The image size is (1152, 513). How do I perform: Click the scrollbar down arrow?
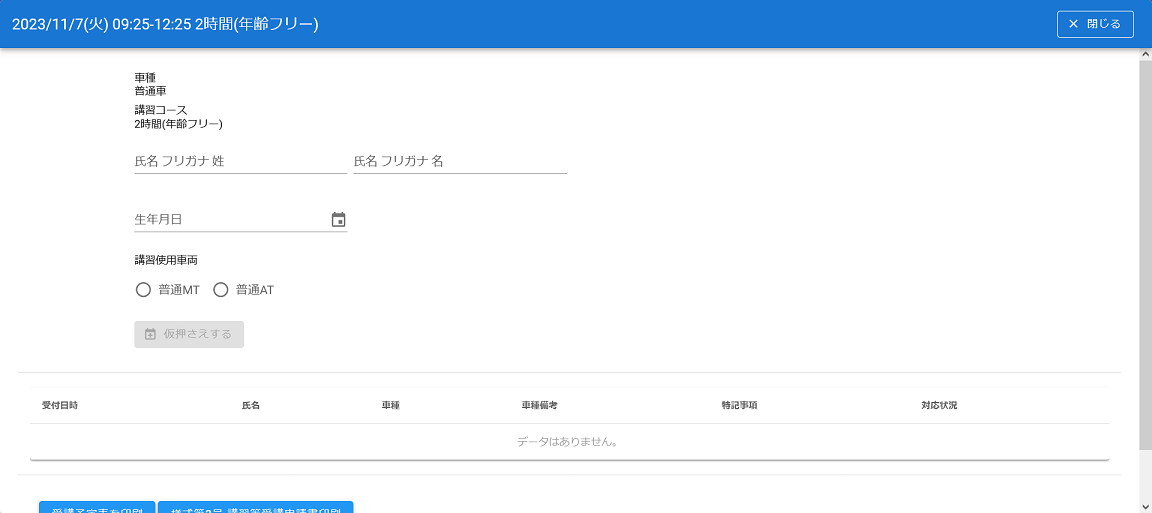[1145, 506]
